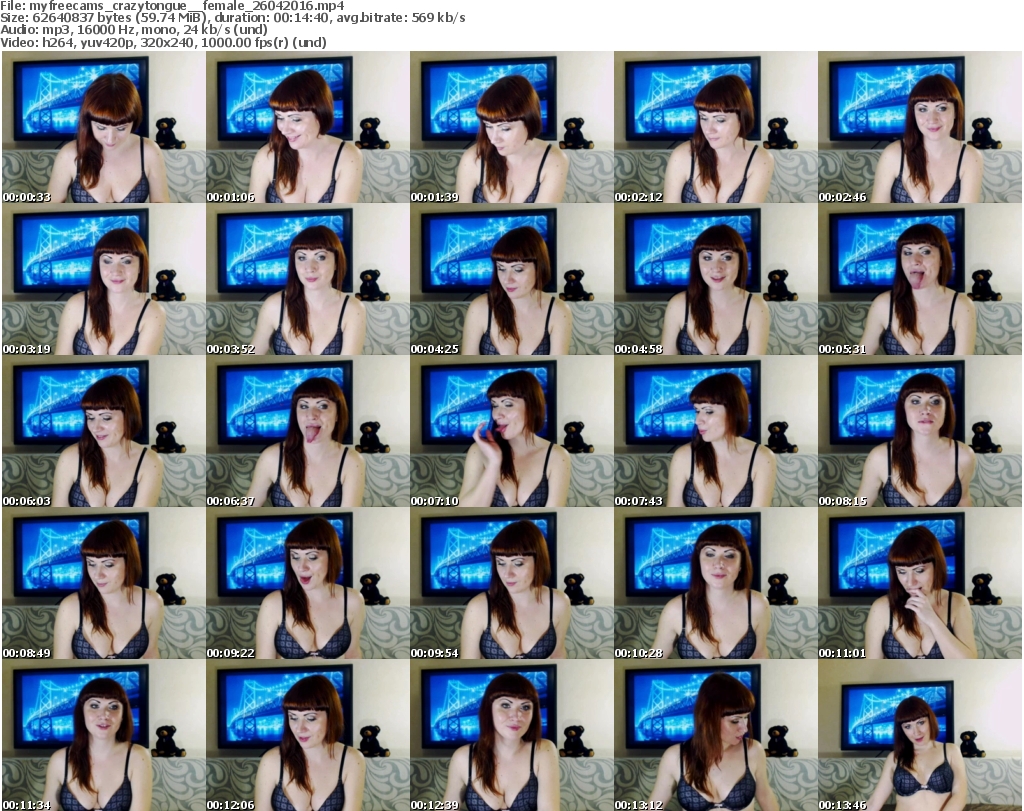Screen dimensions: 1024x811
Task: Select the thumbnail timestamped 00:09:54
Action: pos(511,584)
